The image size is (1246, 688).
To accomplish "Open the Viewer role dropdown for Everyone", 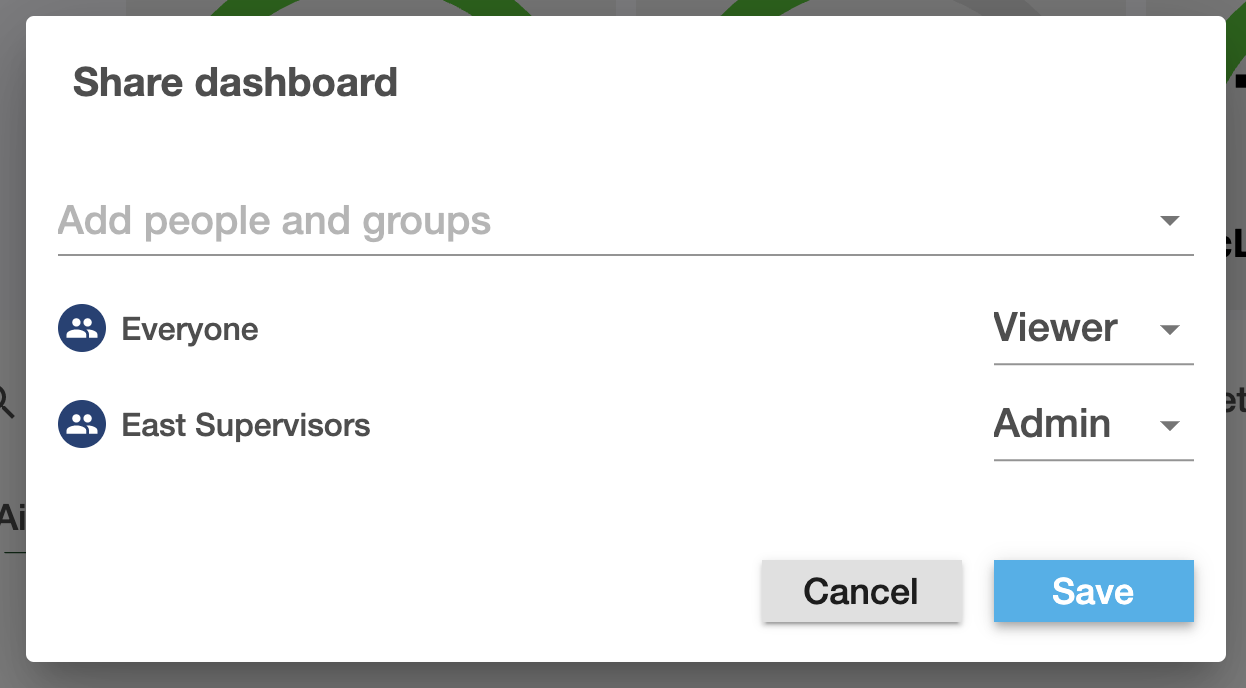I will coord(1094,329).
